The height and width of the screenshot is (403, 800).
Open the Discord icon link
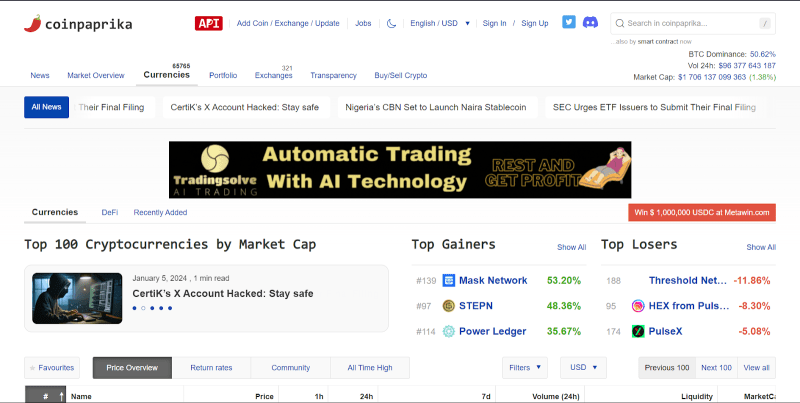click(590, 22)
